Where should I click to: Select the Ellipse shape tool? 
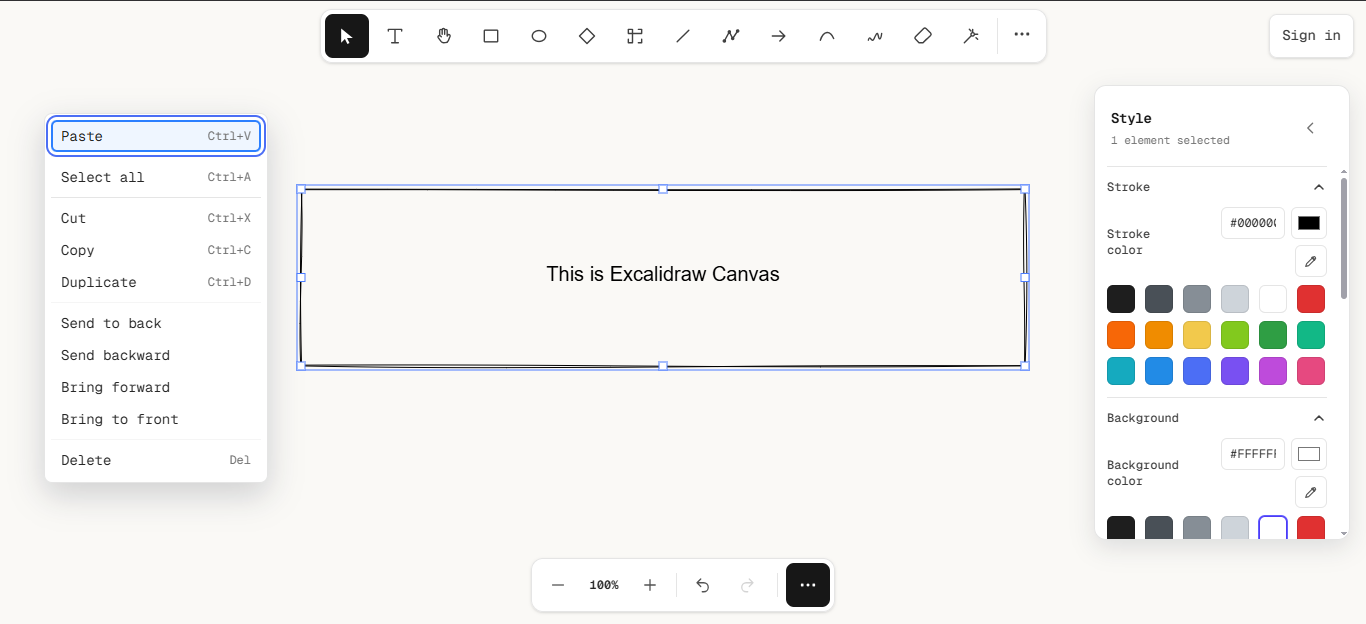(x=539, y=36)
